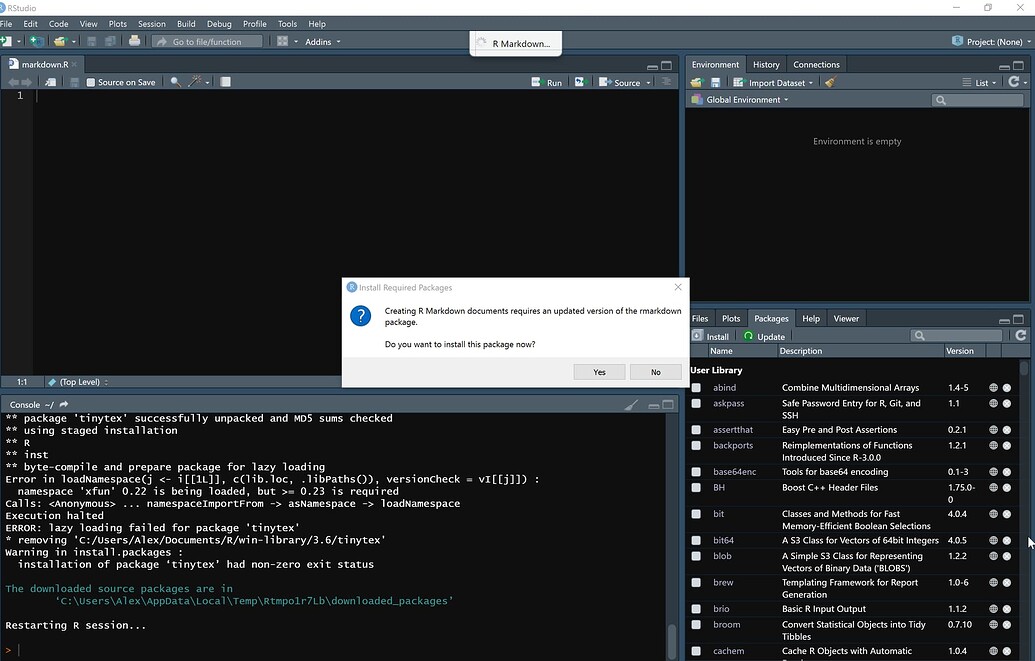Image resolution: width=1035 pixels, height=661 pixels.
Task: Enable Source on Save checkbox
Action: click(x=91, y=83)
